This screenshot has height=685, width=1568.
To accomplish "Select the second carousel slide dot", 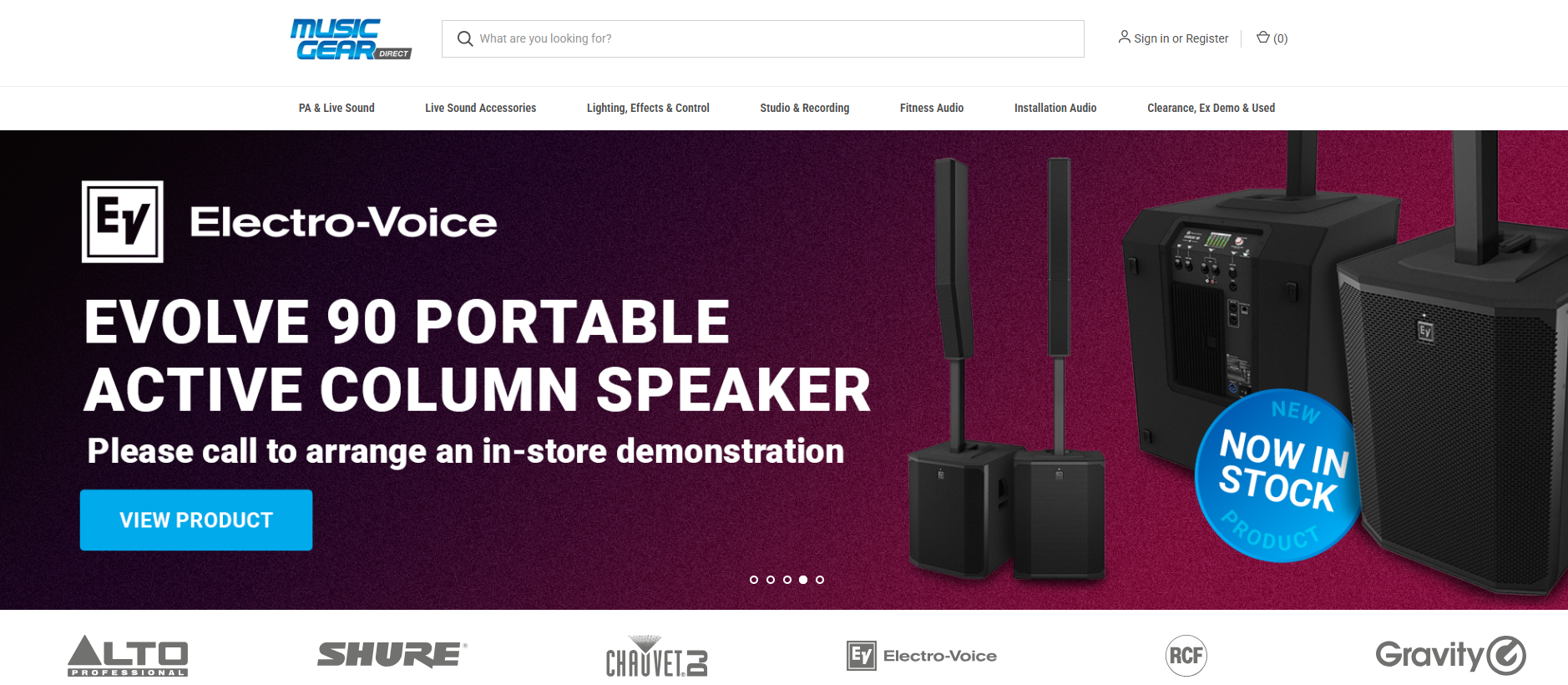I will [x=771, y=580].
